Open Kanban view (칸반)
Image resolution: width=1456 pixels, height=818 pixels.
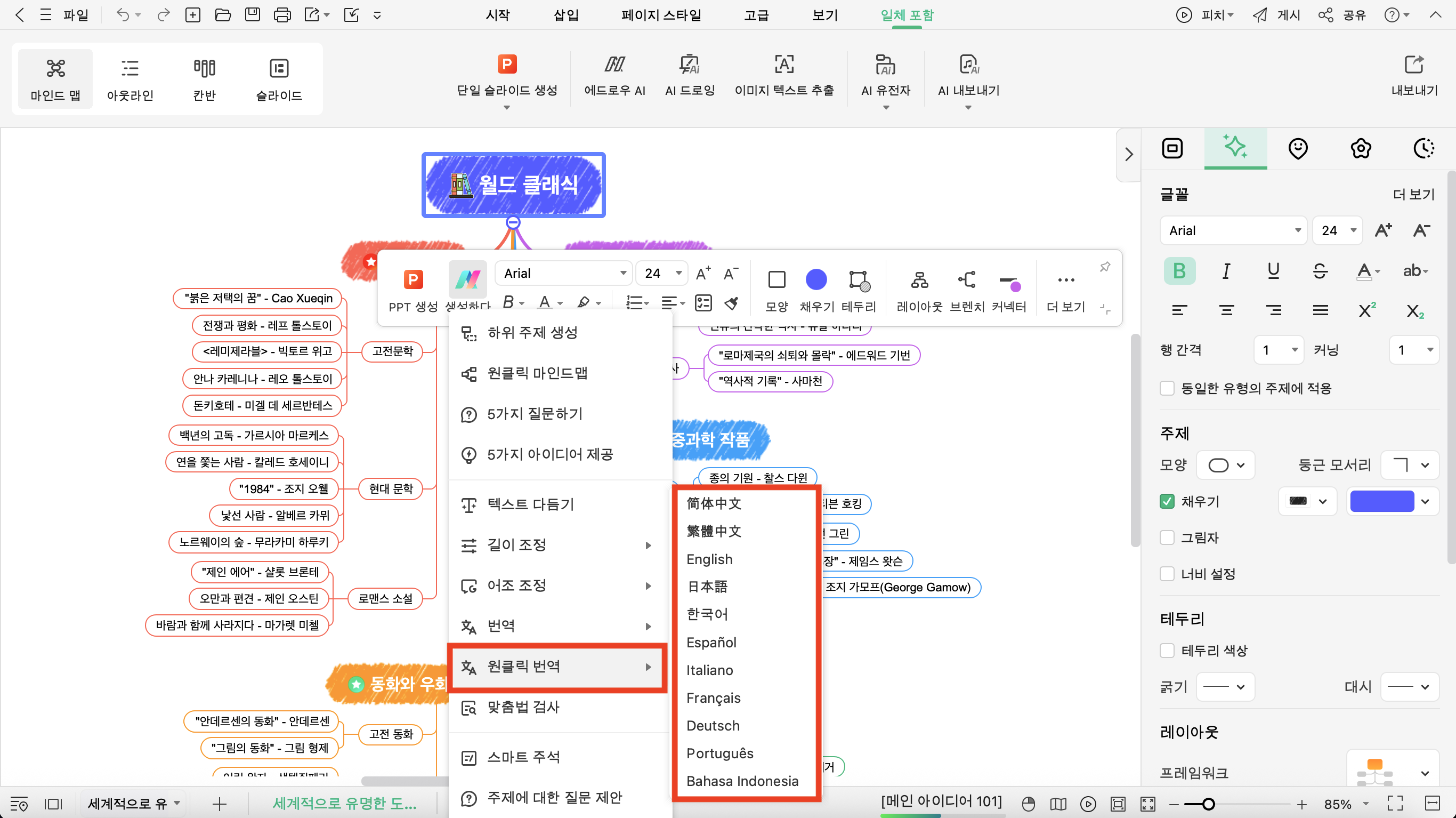204,79
